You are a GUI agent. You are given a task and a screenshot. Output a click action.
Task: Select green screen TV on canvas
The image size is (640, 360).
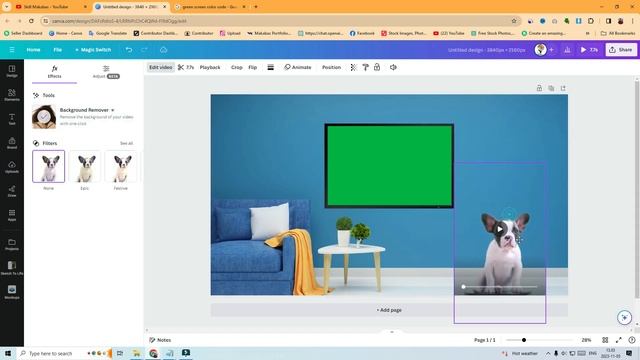[x=389, y=166]
